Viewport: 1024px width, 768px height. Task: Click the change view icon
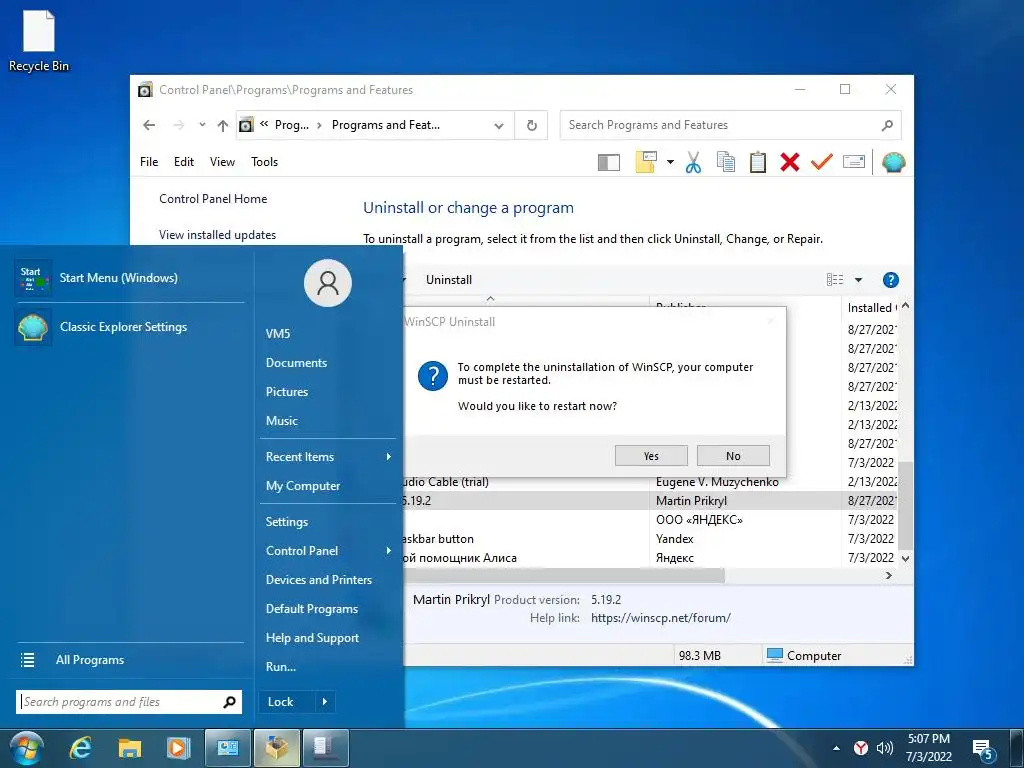tap(835, 280)
